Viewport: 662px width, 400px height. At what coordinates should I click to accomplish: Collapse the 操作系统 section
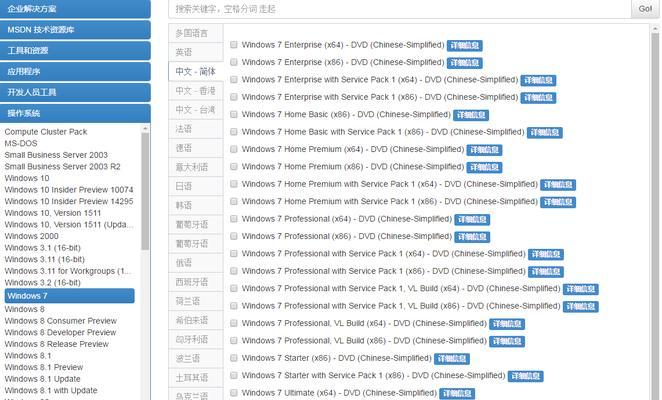click(75, 113)
